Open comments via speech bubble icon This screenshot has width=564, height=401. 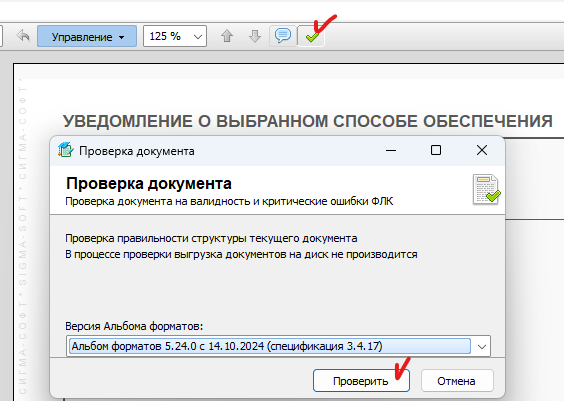[x=283, y=36]
